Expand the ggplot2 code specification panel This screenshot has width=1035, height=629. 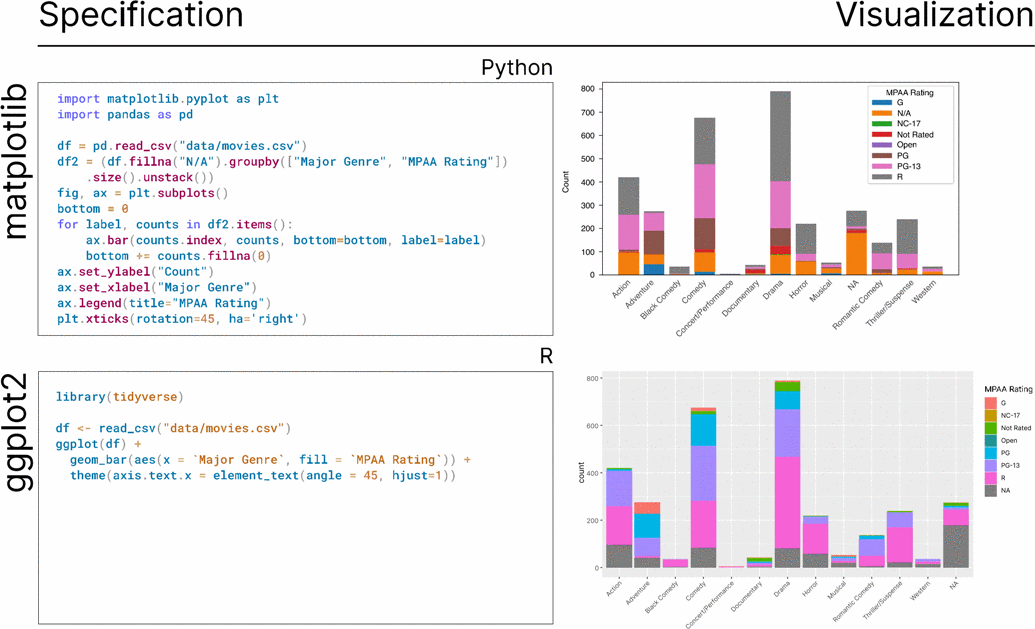(x=295, y=490)
